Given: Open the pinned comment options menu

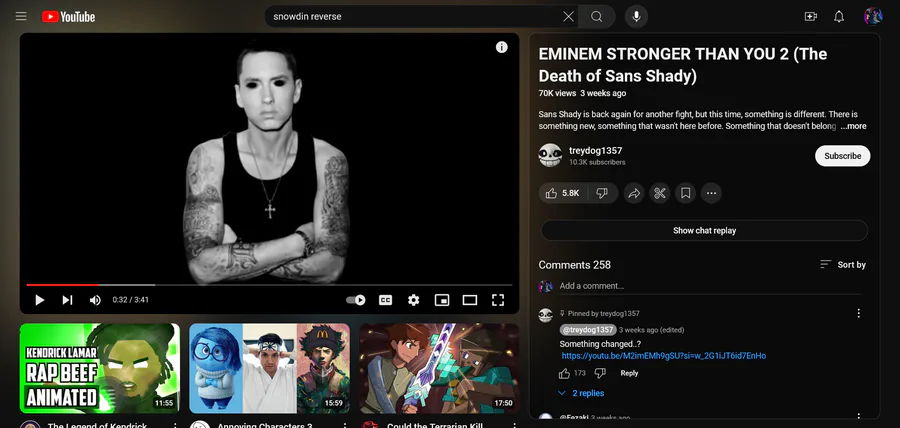Looking at the screenshot, I should point(859,313).
